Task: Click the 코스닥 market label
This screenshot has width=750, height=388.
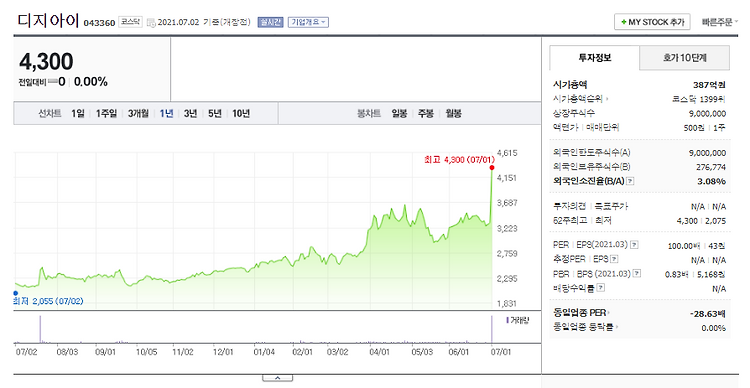Action: pyautogui.click(x=130, y=22)
